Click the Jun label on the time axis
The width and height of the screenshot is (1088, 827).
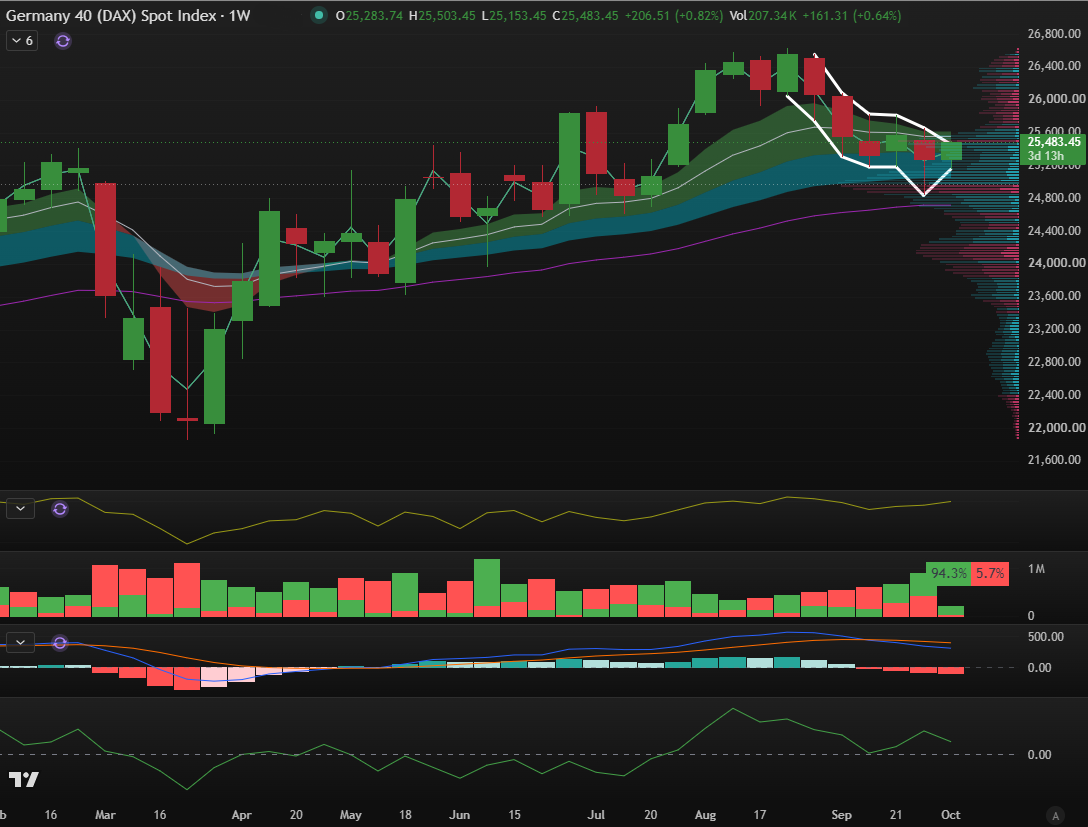[x=459, y=815]
